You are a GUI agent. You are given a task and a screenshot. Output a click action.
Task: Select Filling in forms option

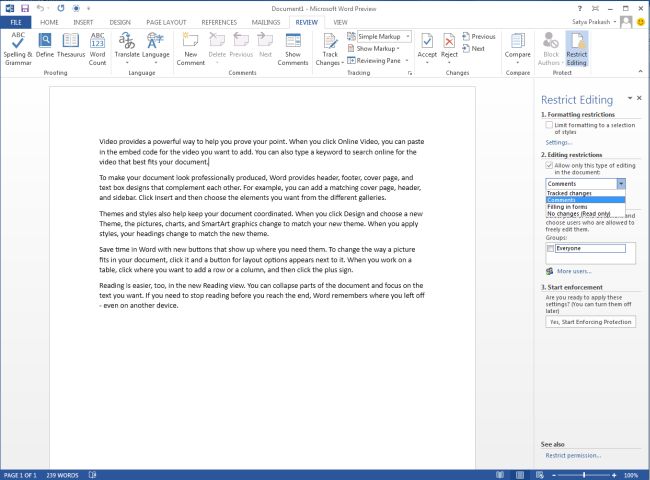point(585,207)
